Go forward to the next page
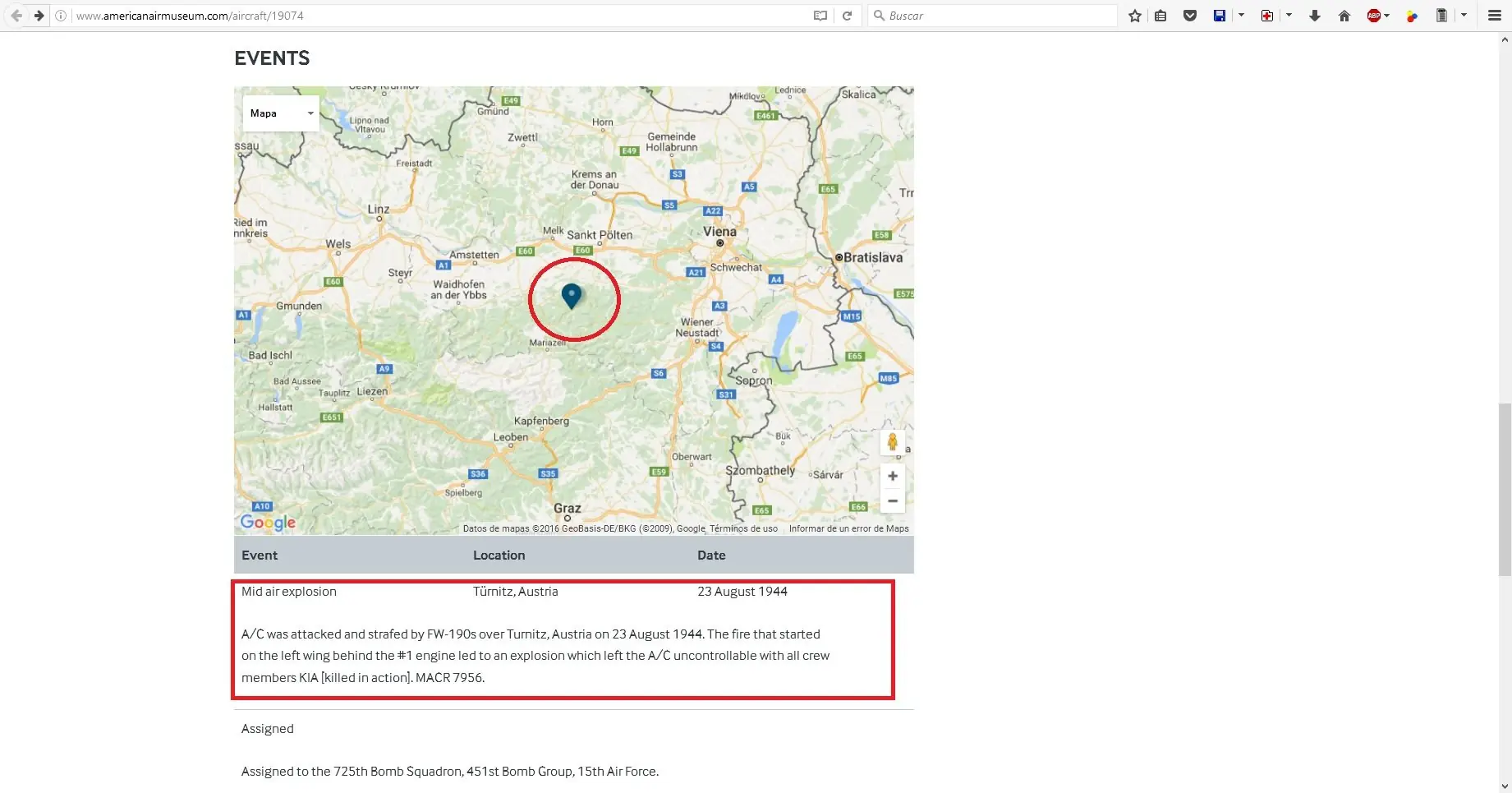The height and width of the screenshot is (793, 1512). (39, 16)
